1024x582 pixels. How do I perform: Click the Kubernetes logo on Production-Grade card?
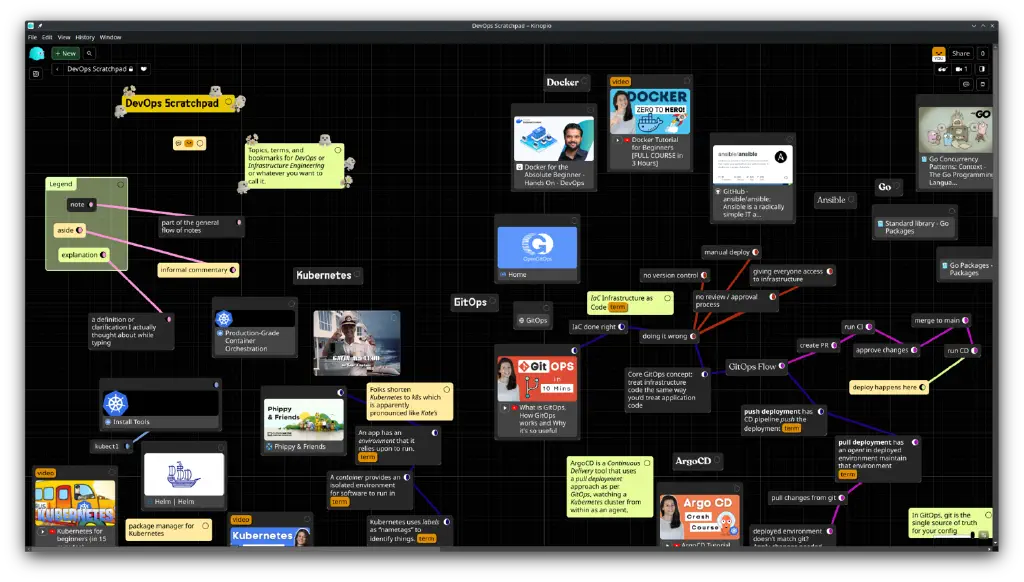point(224,318)
